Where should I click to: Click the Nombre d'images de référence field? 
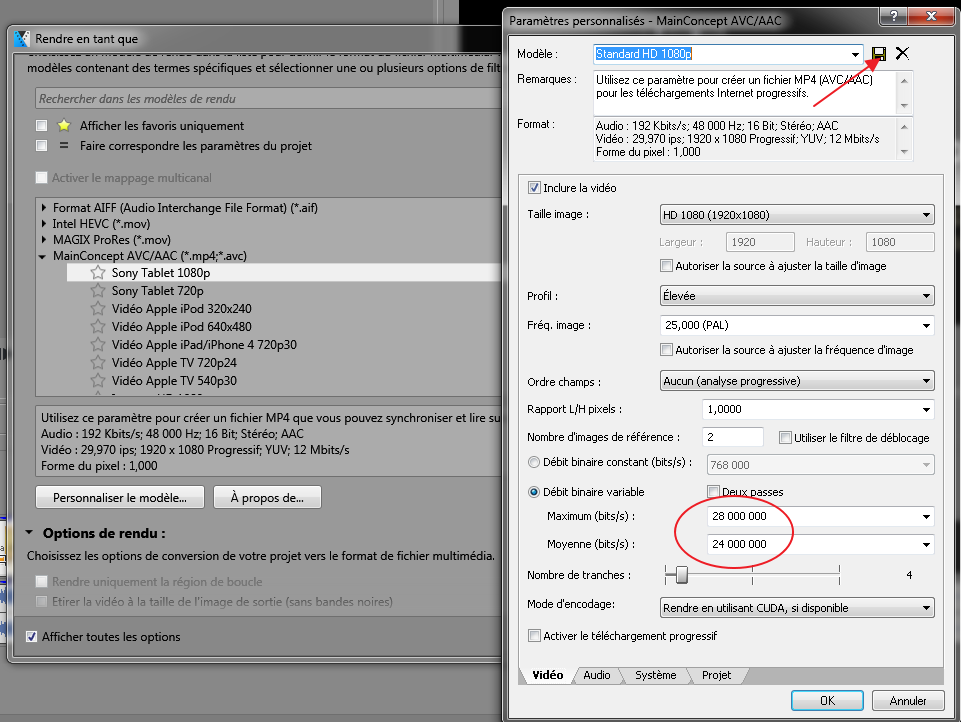pyautogui.click(x=732, y=437)
